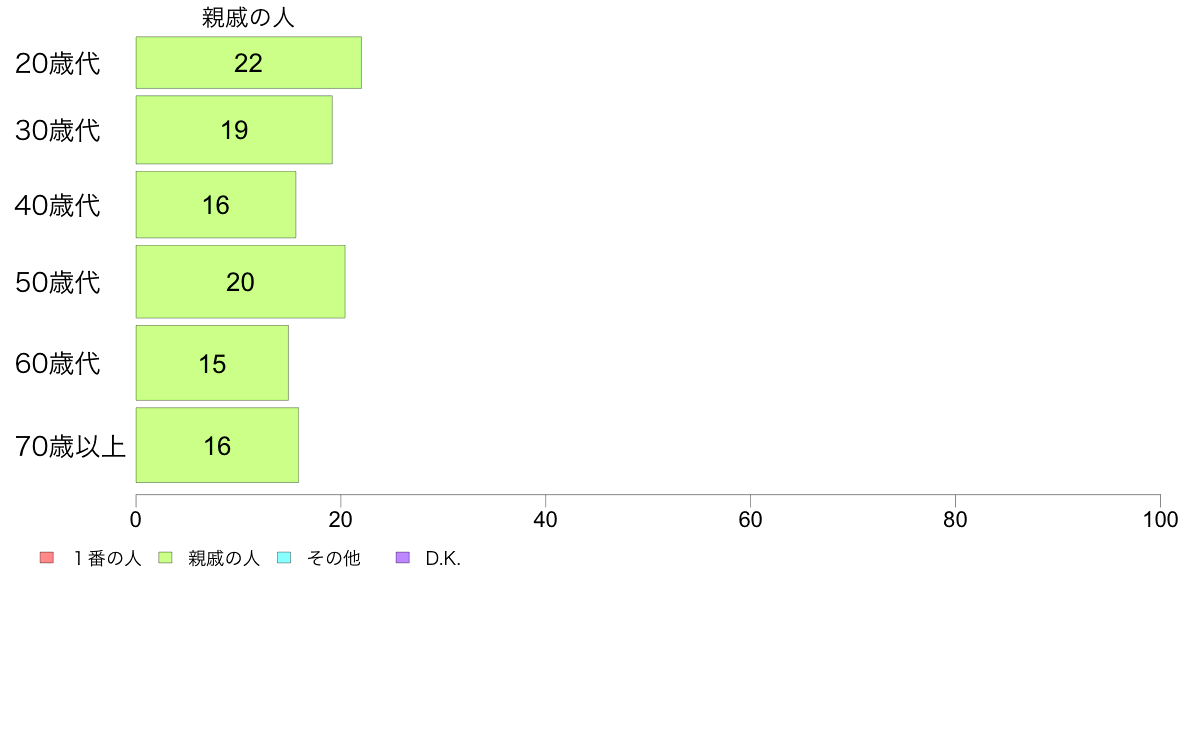This screenshot has height=736, width=1188.
Task: Click the 親戚の人 chart title
Action: click(x=249, y=17)
